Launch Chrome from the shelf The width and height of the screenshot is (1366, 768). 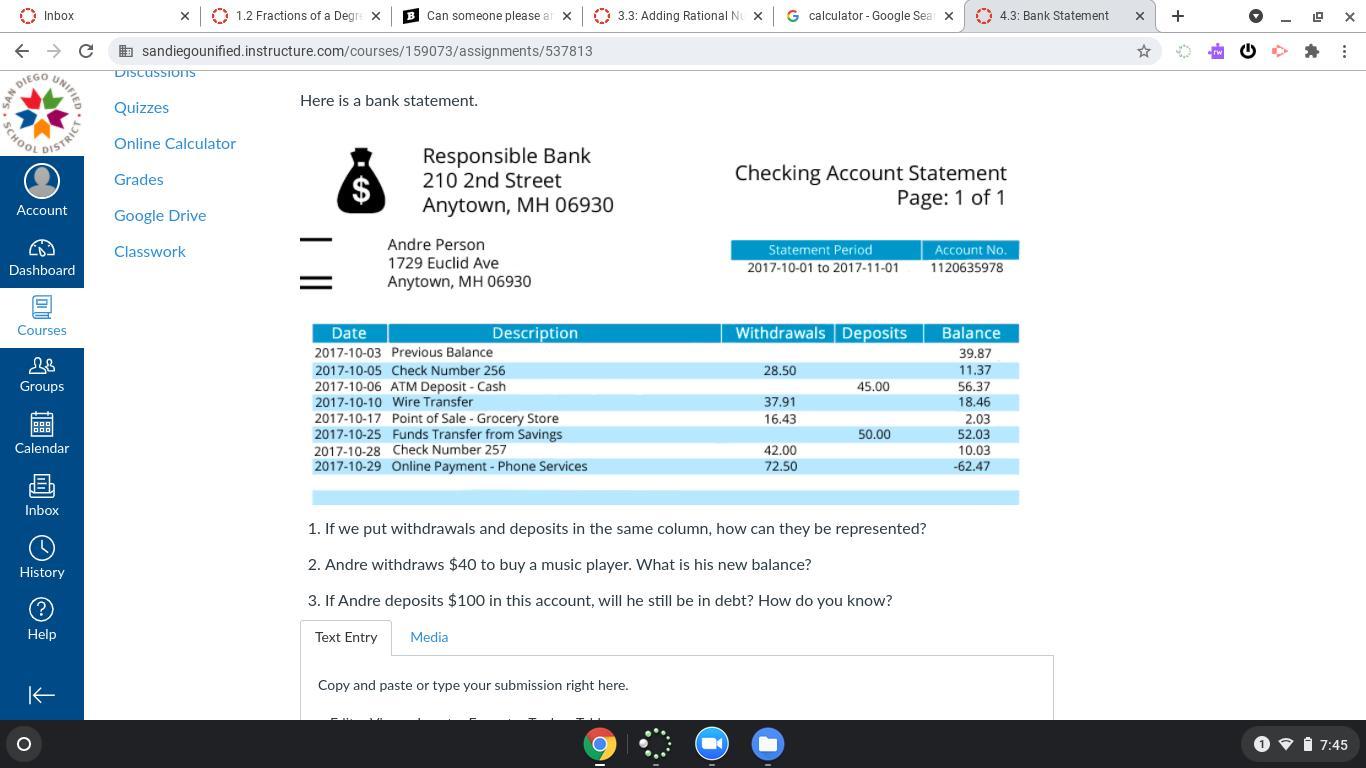(600, 744)
